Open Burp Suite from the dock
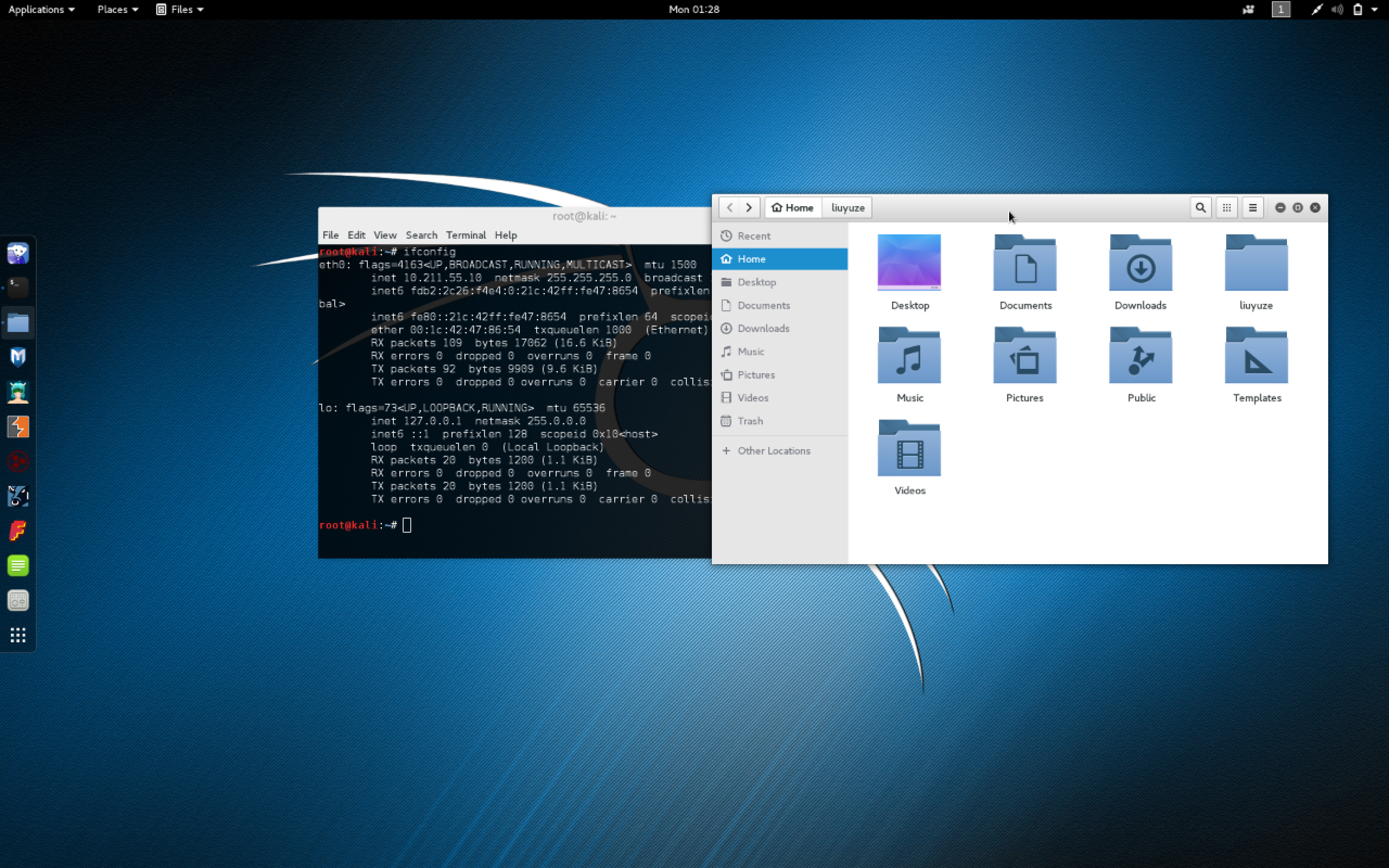This screenshot has width=1389, height=868. 18,426
